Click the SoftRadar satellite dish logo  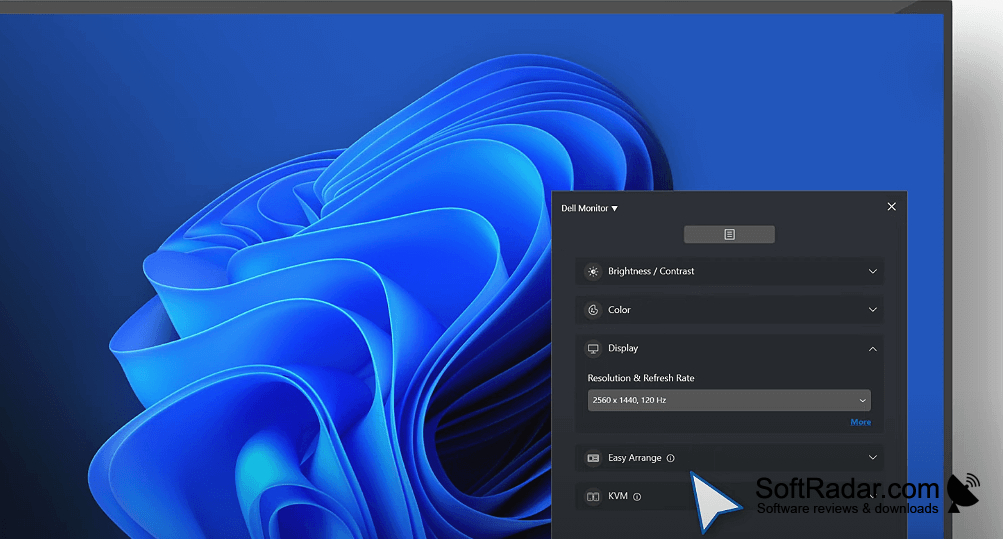(x=963, y=492)
